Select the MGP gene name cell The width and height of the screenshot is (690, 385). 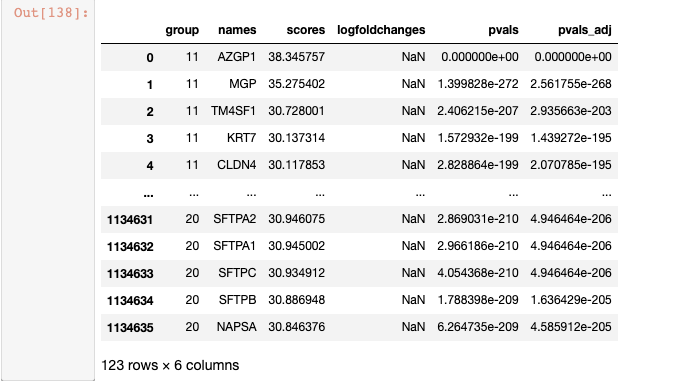coord(242,84)
